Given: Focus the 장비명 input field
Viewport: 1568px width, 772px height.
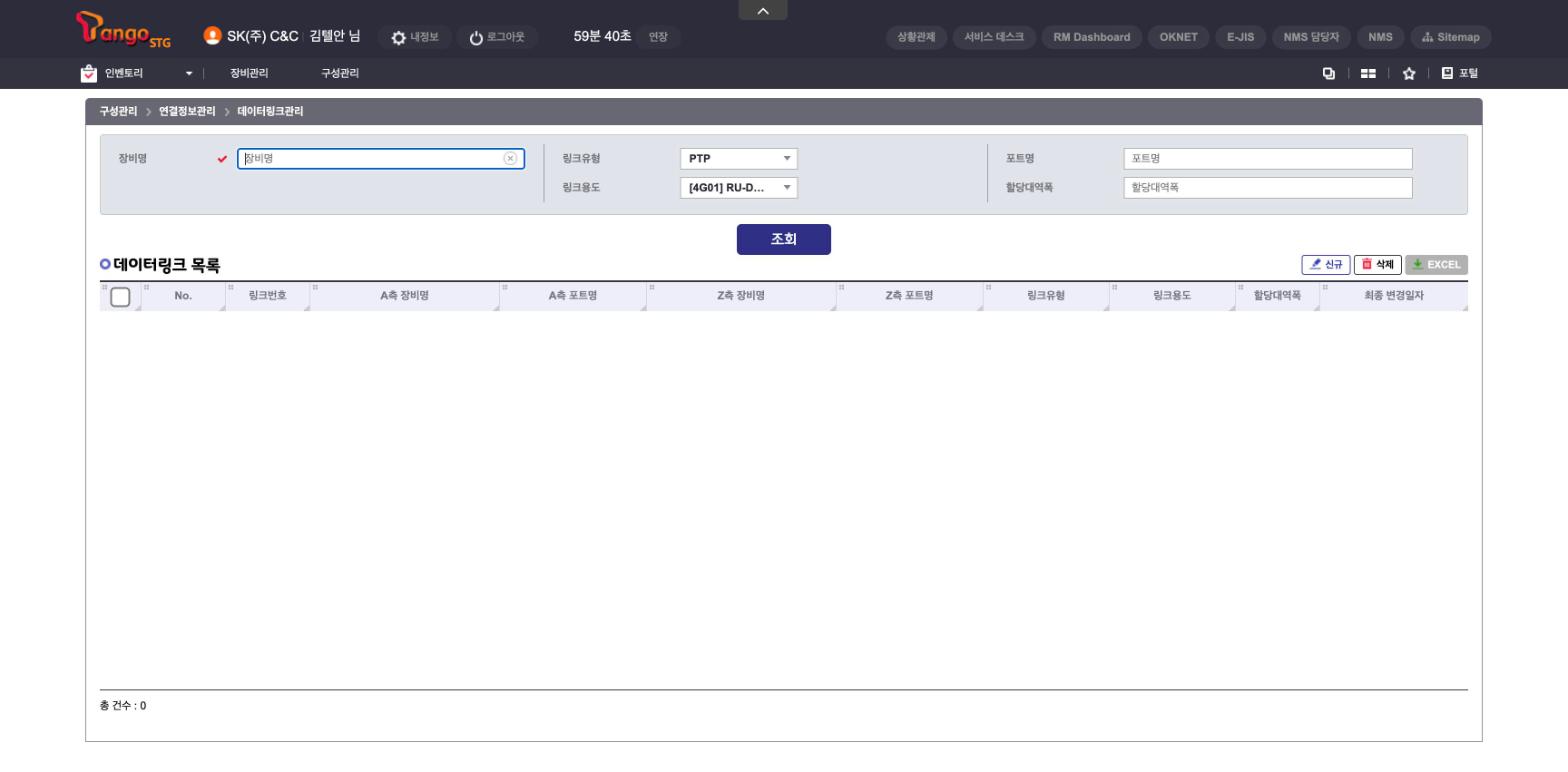Looking at the screenshot, I should (381, 158).
